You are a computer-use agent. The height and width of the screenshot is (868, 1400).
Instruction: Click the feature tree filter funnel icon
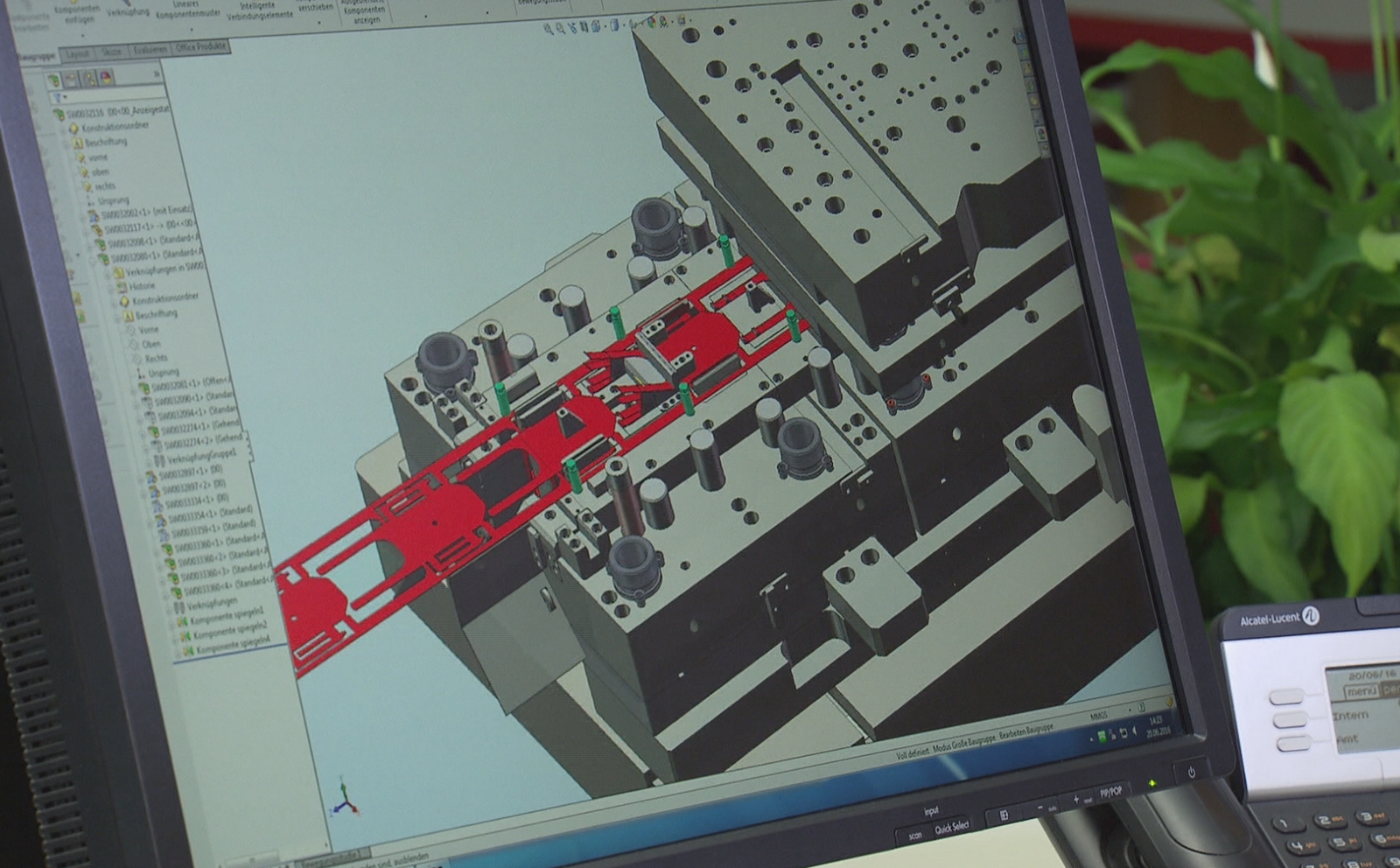(x=58, y=98)
